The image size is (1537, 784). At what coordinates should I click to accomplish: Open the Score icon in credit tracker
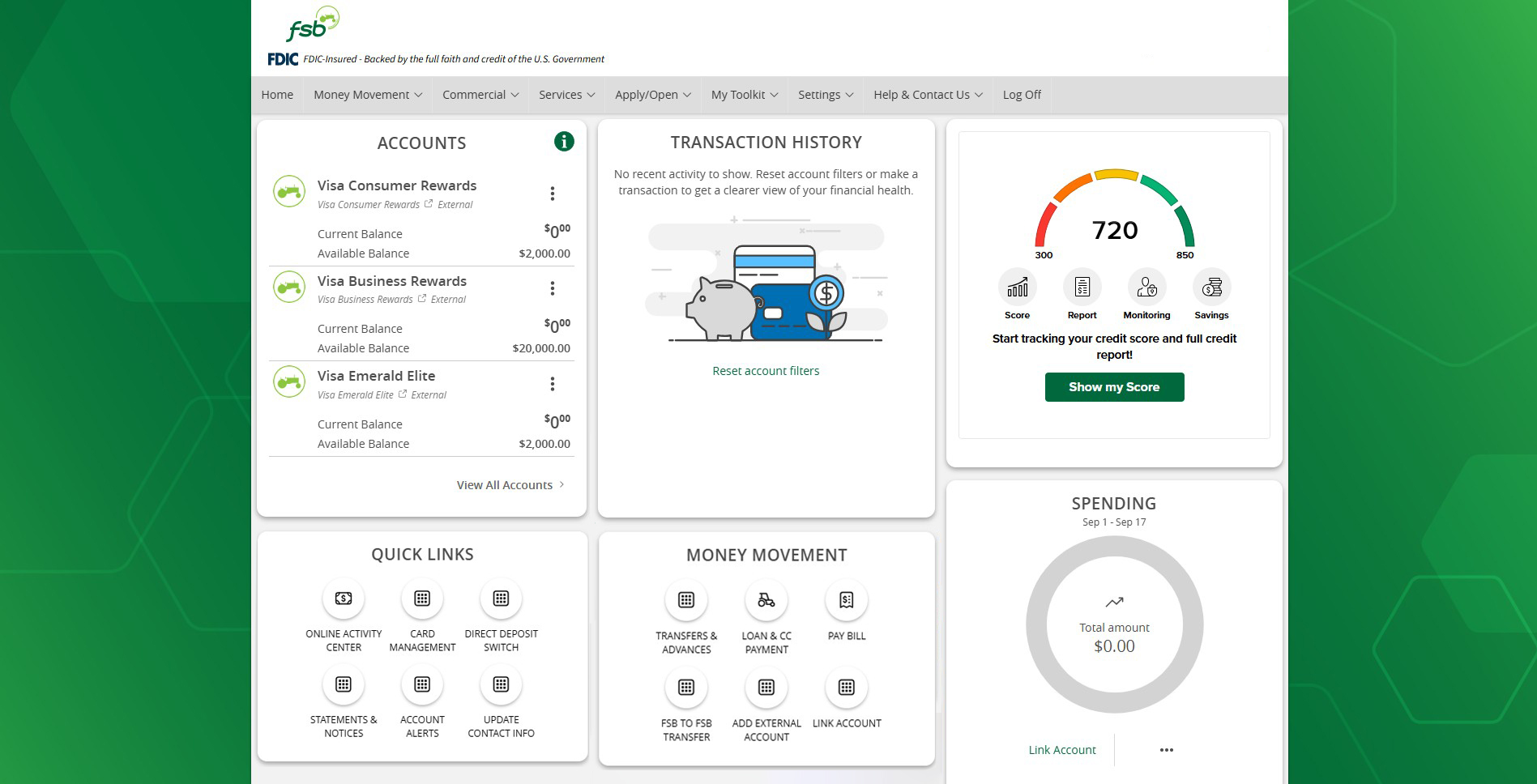[1017, 288]
